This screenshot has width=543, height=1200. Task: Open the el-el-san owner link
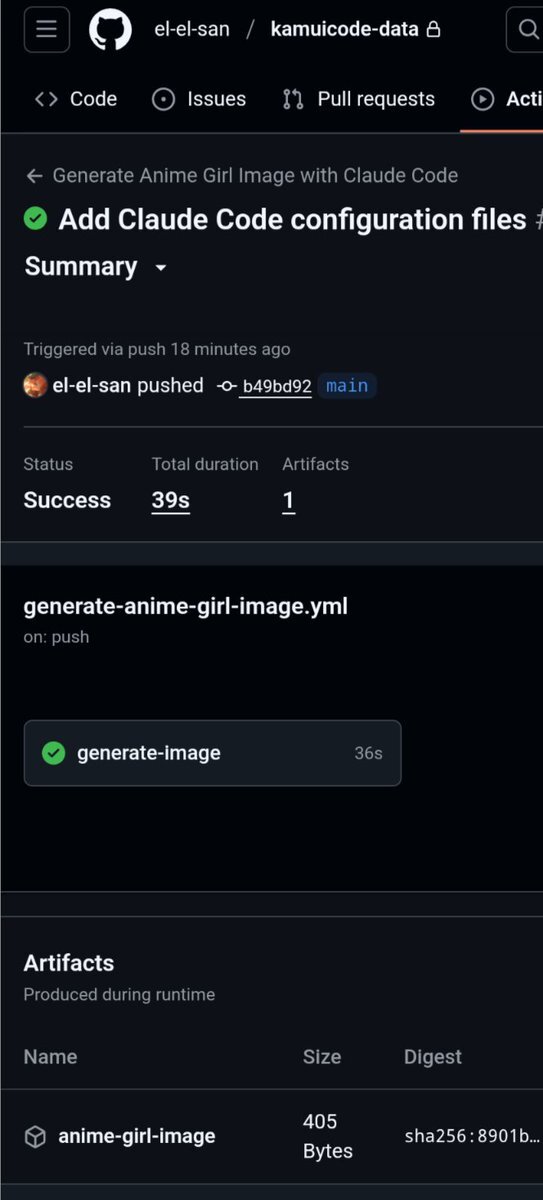point(191,29)
